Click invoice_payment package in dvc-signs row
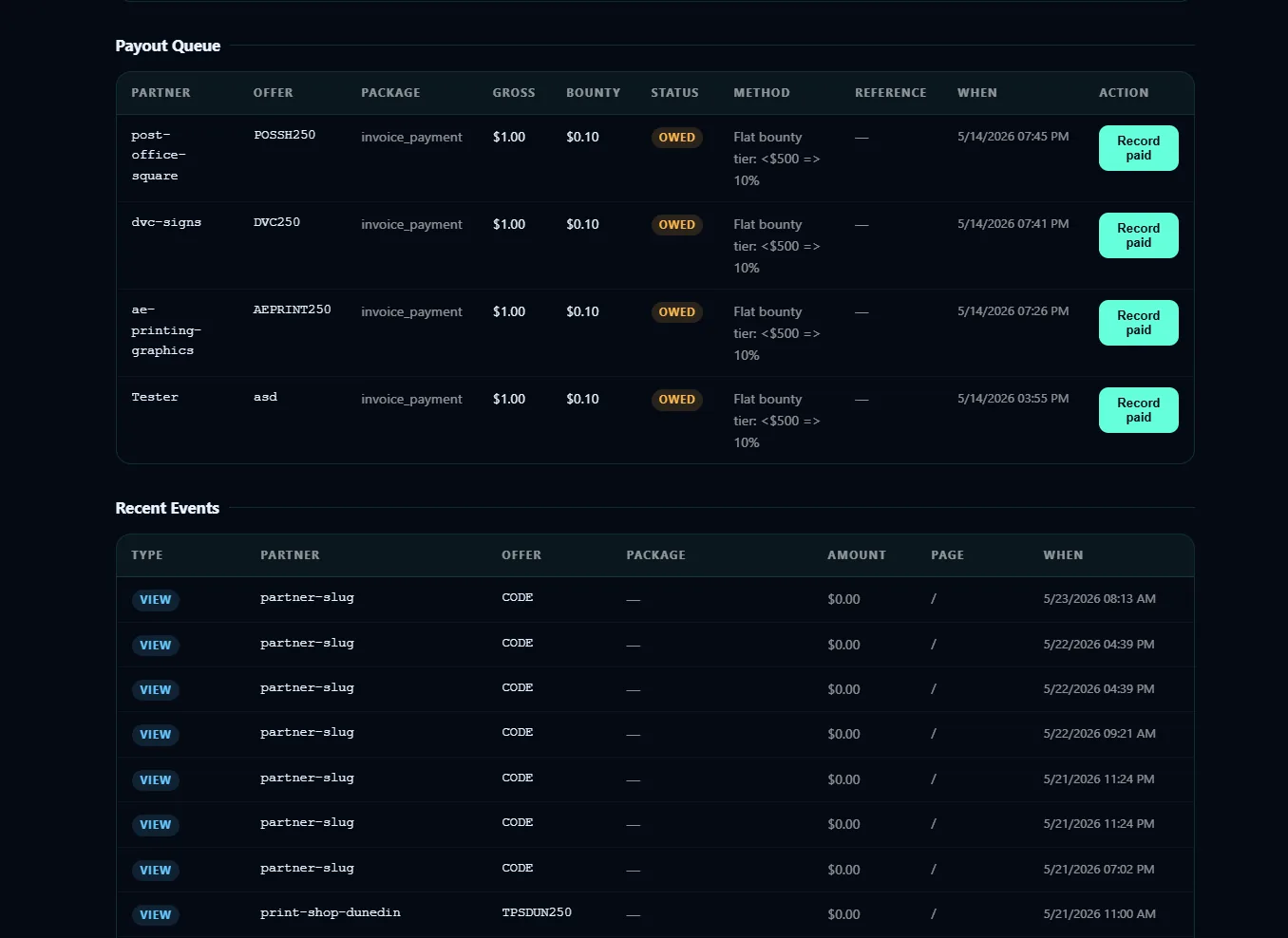This screenshot has width=1288, height=938. pos(411,225)
